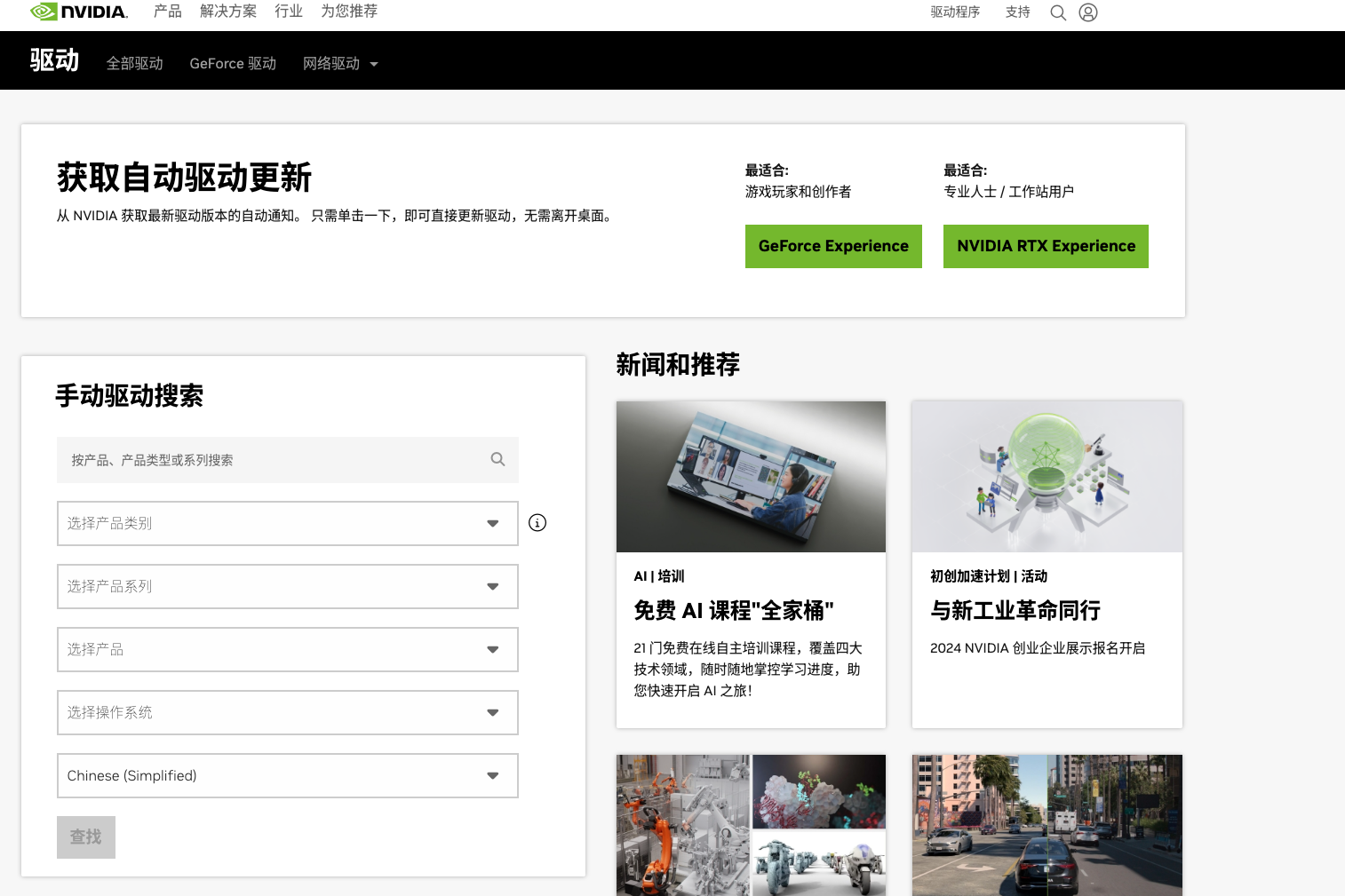Click the NVIDIA logo in header
Screen dimensions: 1345x896
point(79,12)
